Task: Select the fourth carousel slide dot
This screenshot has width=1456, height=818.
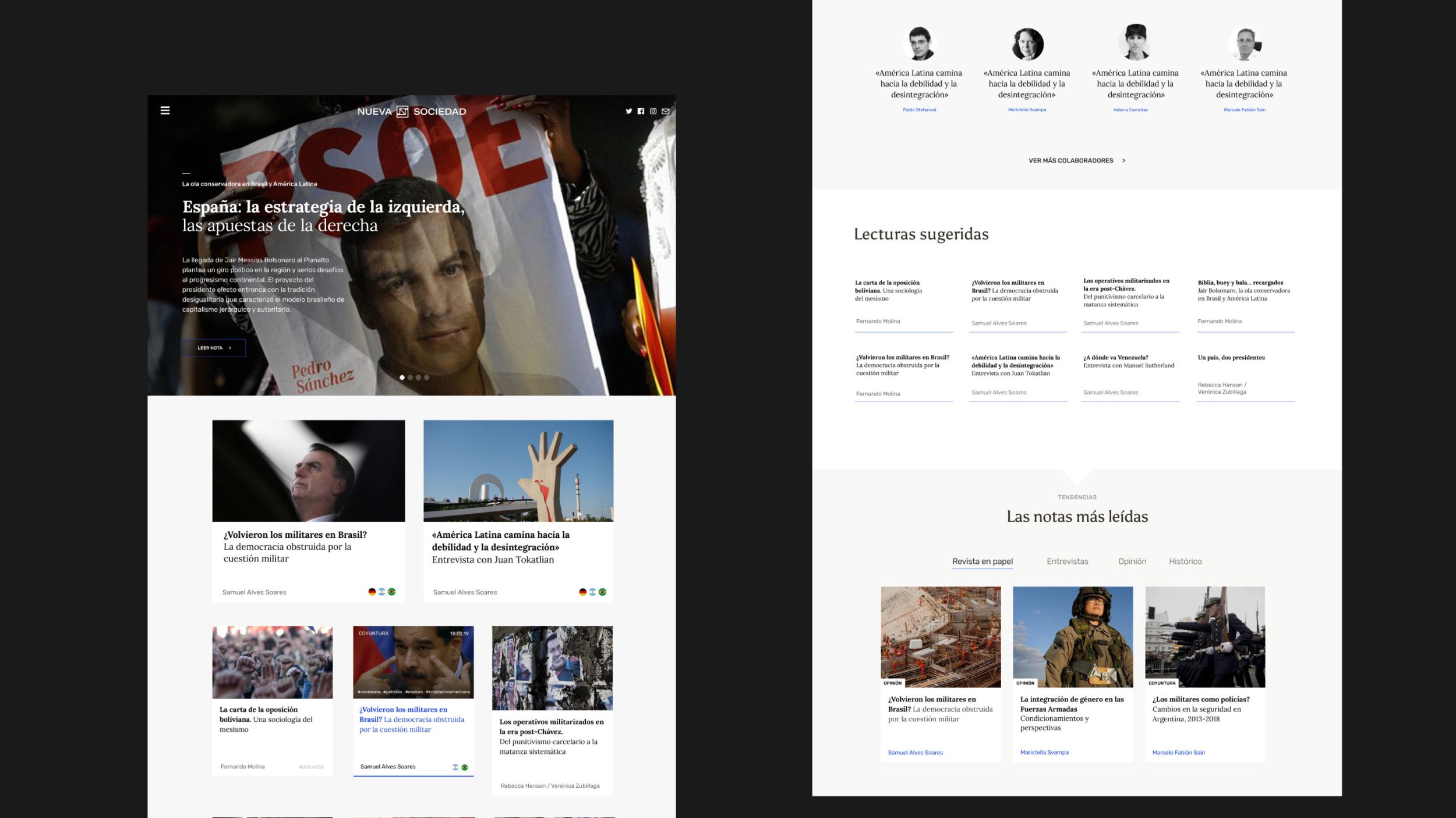Action: click(x=427, y=378)
